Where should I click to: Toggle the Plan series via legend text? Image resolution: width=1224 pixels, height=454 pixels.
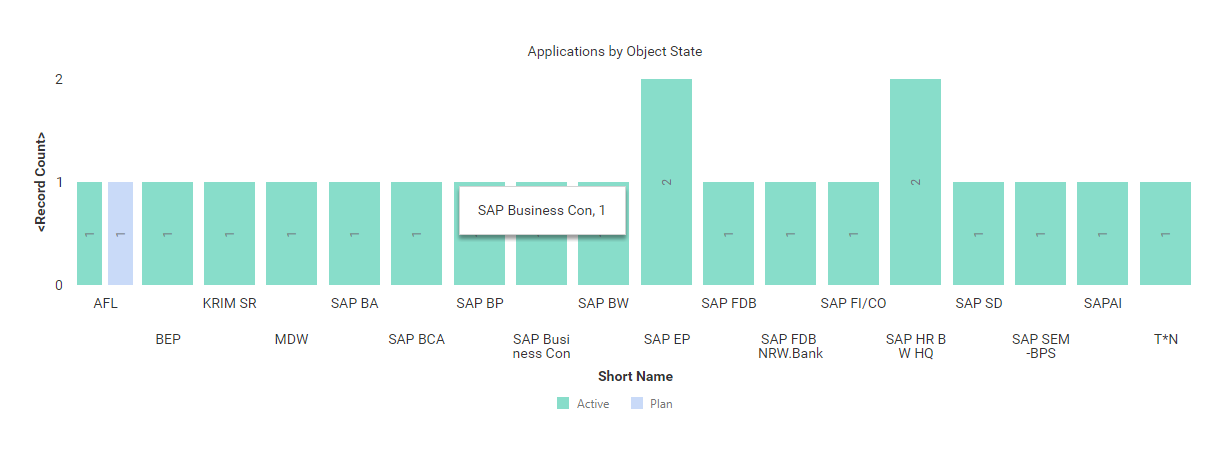point(661,404)
